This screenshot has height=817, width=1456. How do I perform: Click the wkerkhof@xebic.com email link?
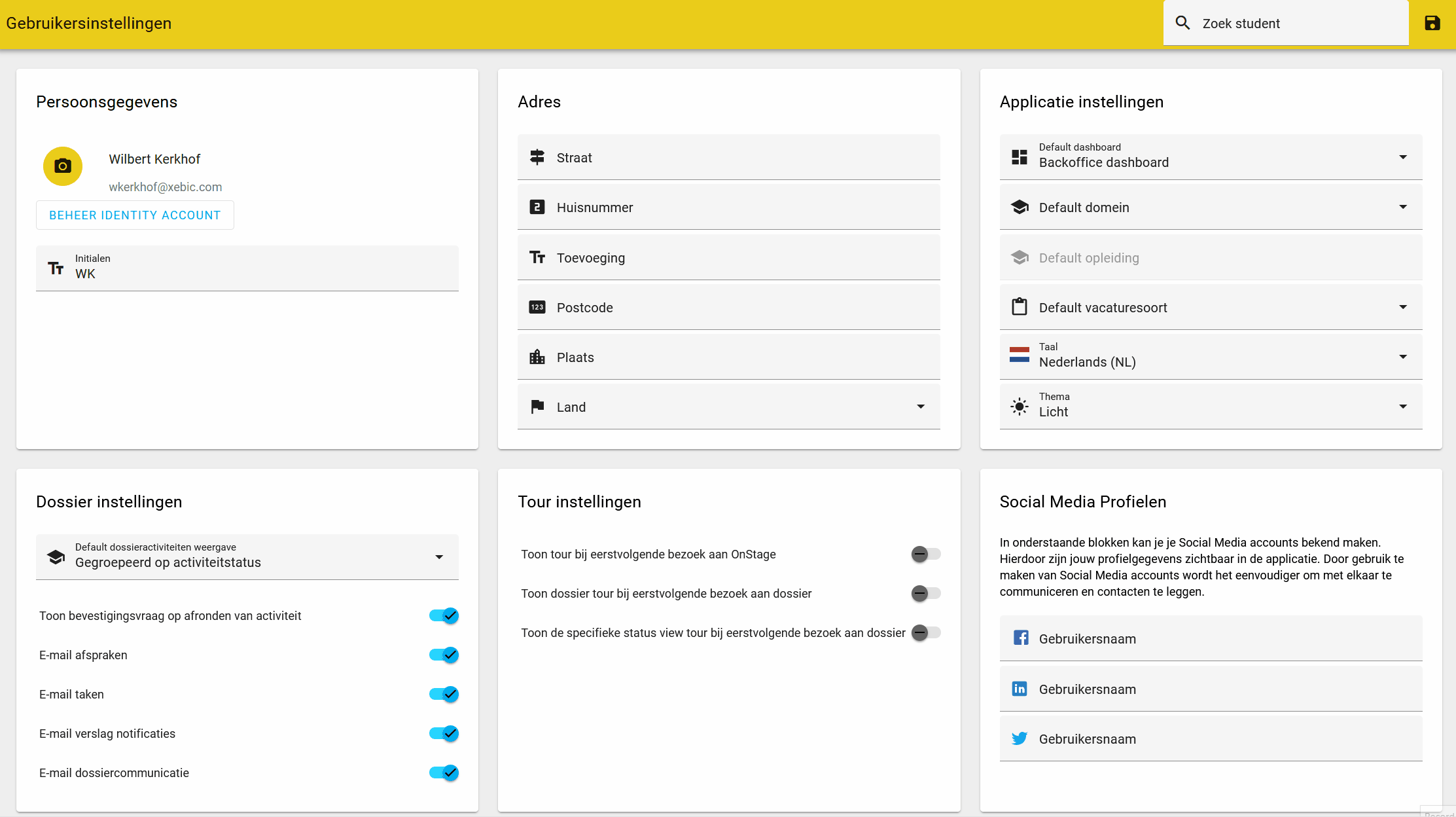[x=165, y=187]
